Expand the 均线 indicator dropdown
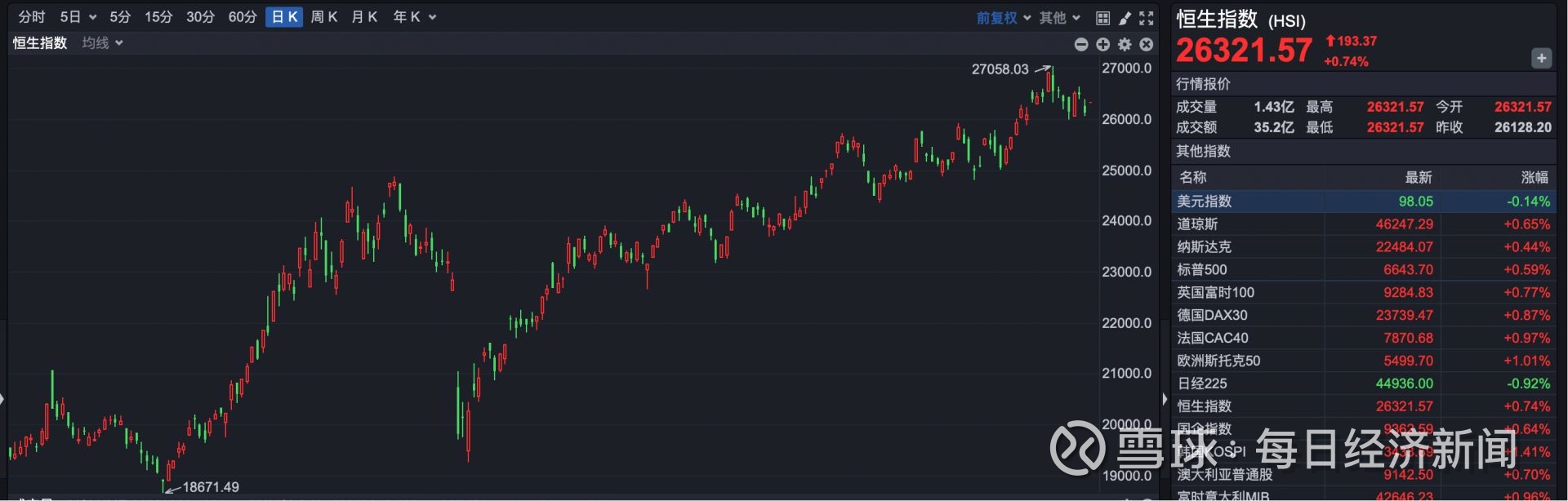This screenshot has width=1568, height=501. tap(103, 42)
